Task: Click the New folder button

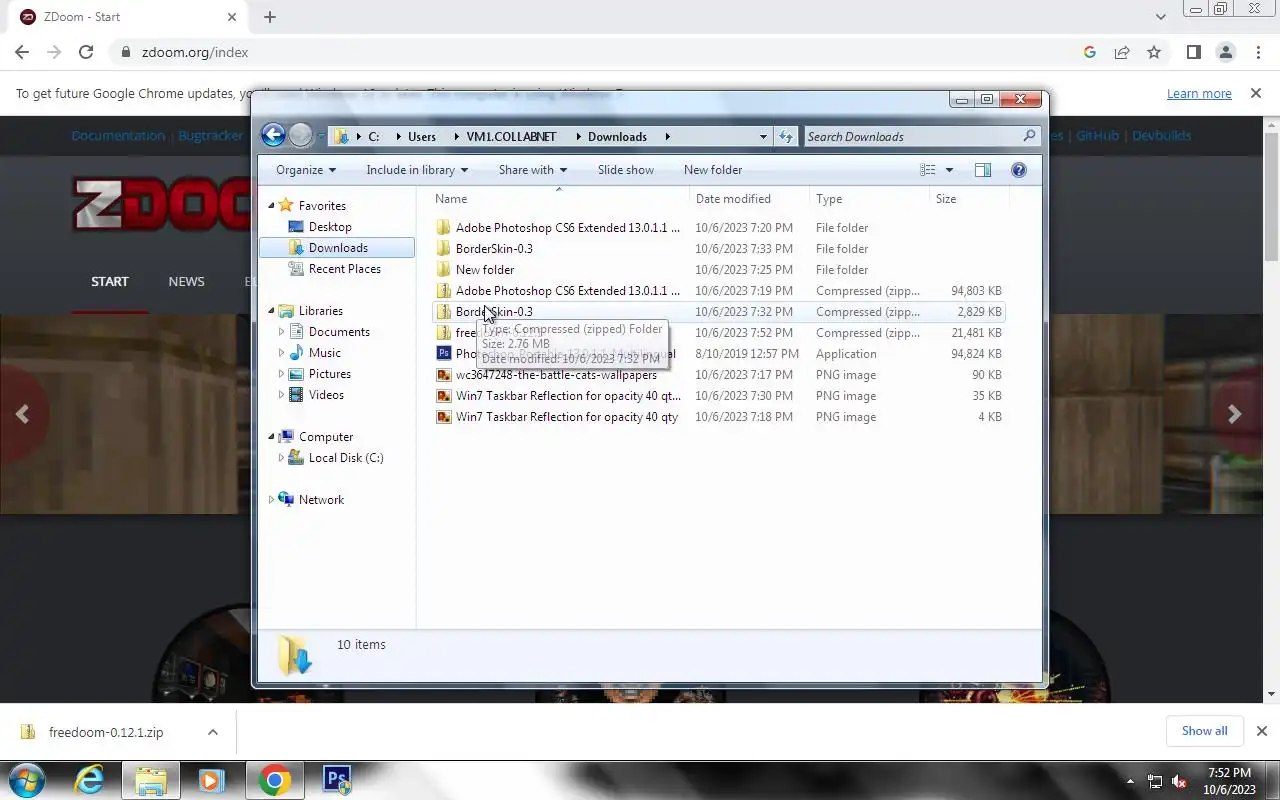Action: (x=713, y=170)
